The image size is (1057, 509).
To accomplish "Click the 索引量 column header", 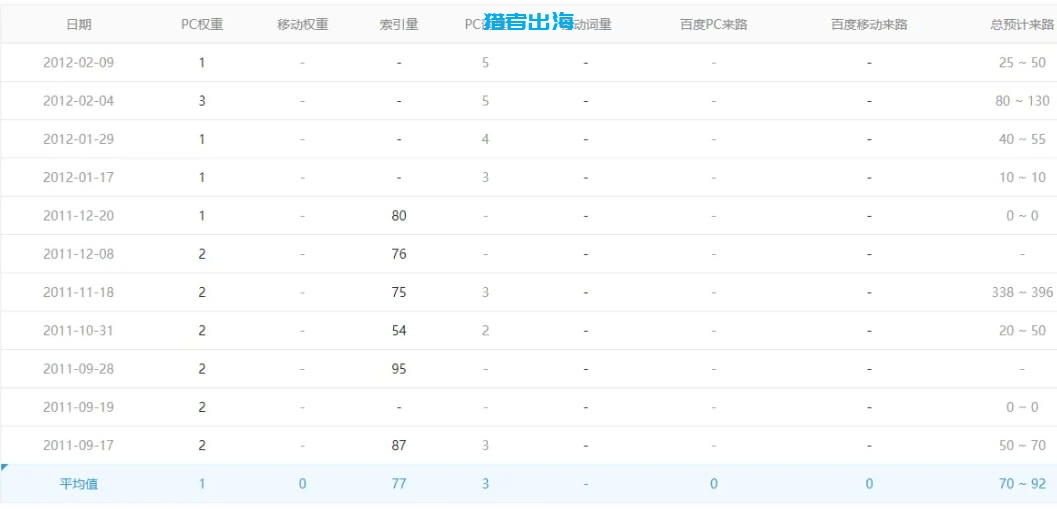I will (x=399, y=24).
